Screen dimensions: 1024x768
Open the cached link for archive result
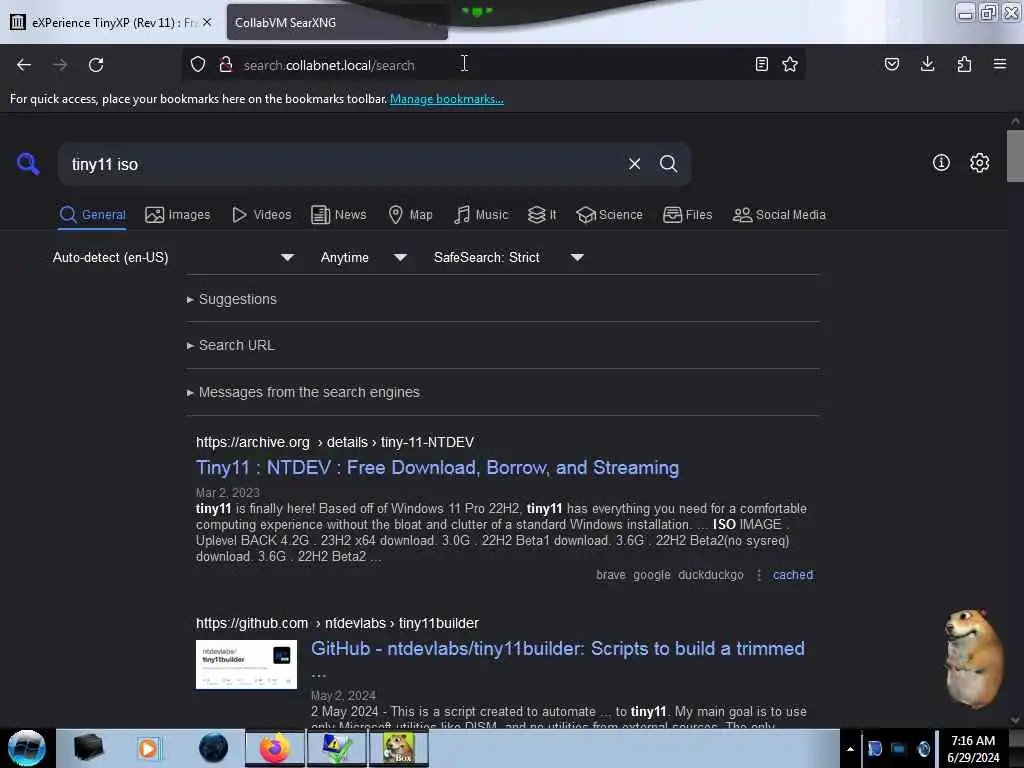[793, 575]
